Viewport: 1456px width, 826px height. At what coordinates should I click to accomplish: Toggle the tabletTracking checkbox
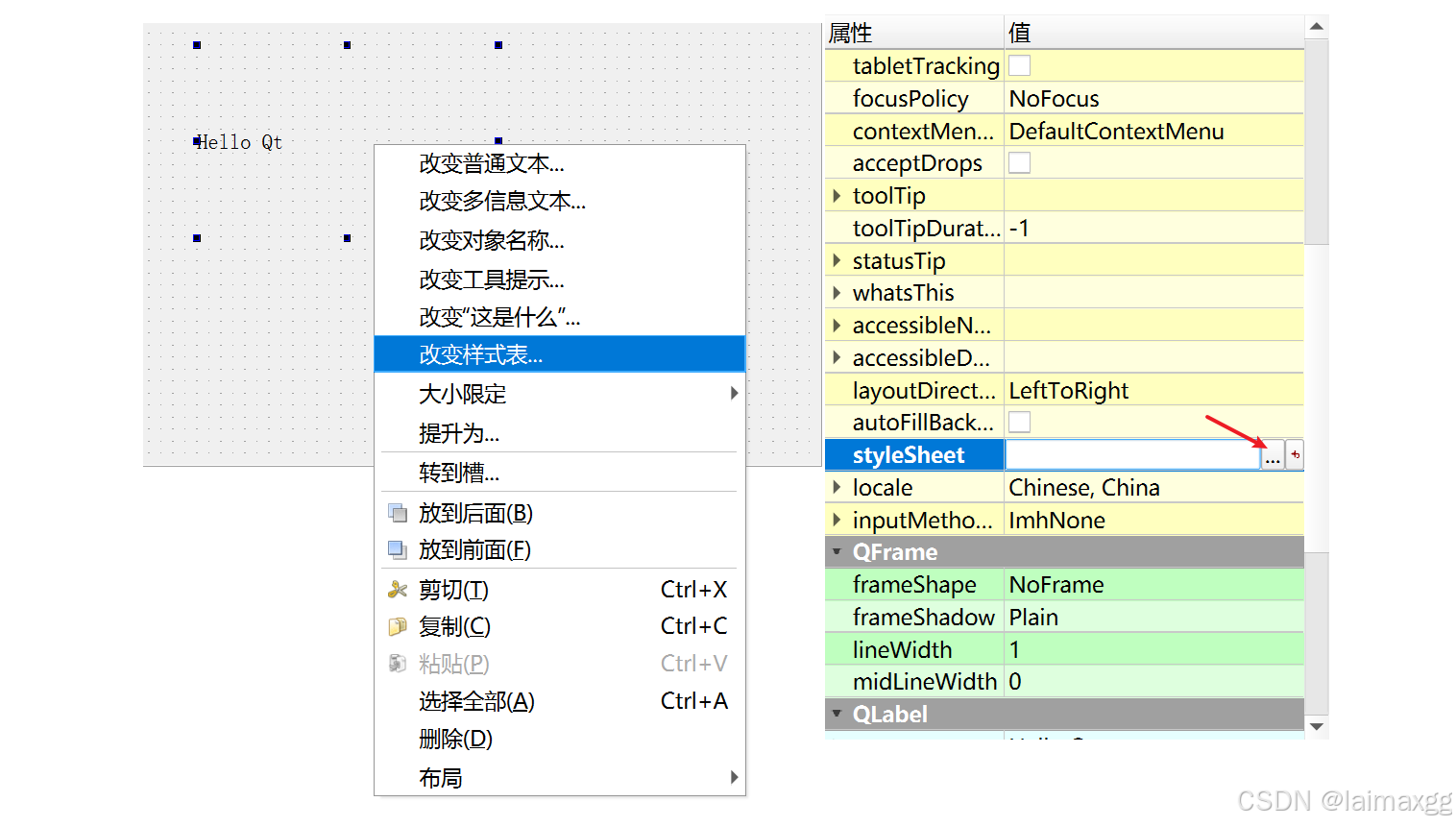[x=1020, y=65]
